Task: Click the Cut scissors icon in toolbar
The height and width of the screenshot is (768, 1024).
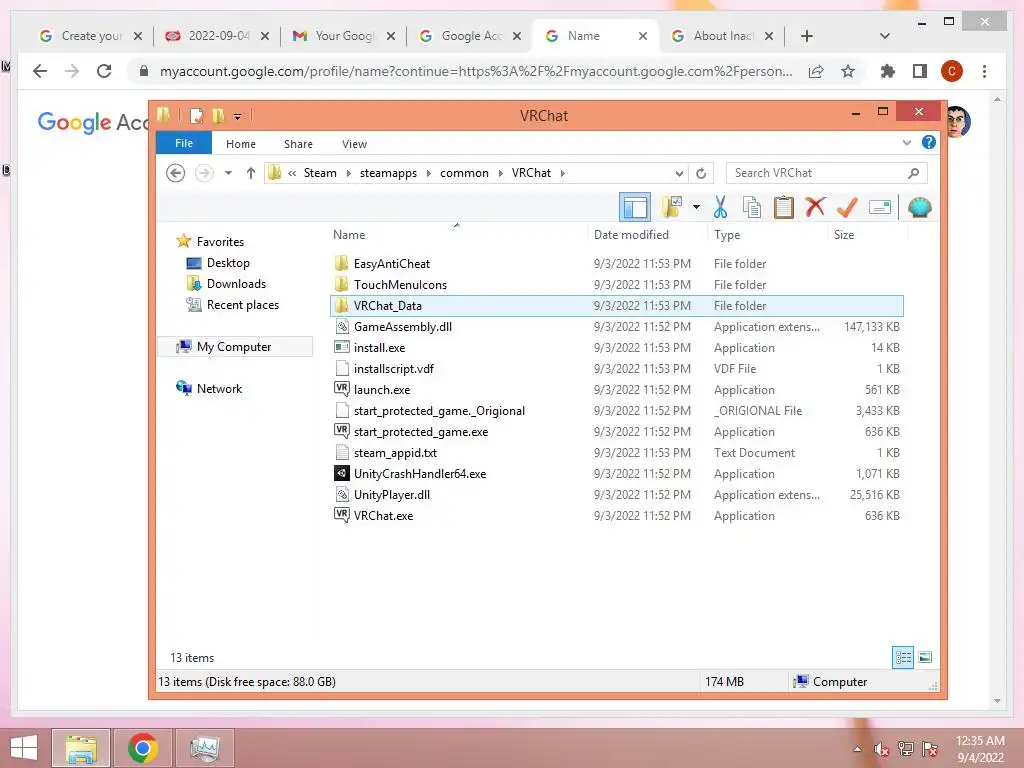Action: 720,208
